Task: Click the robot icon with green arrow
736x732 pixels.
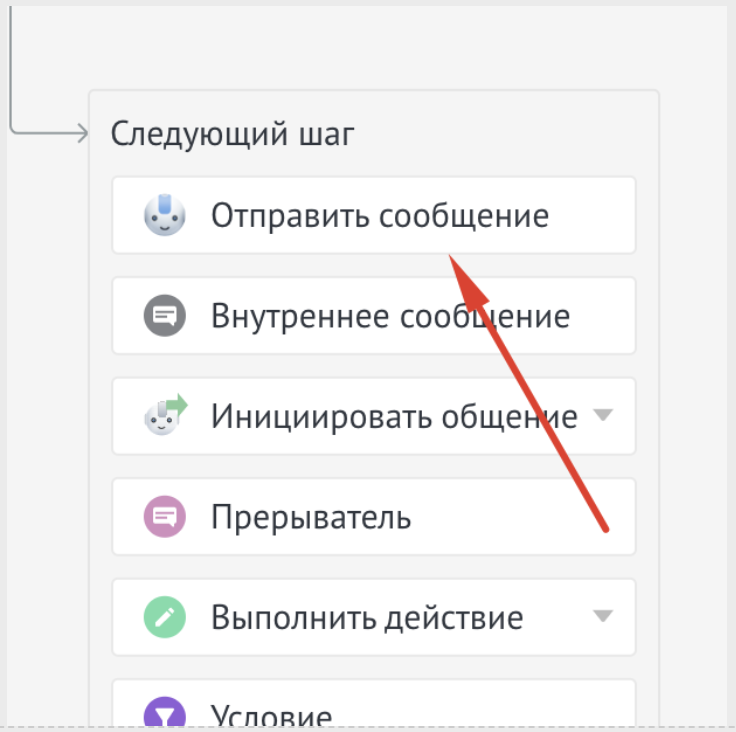Action: 164,415
